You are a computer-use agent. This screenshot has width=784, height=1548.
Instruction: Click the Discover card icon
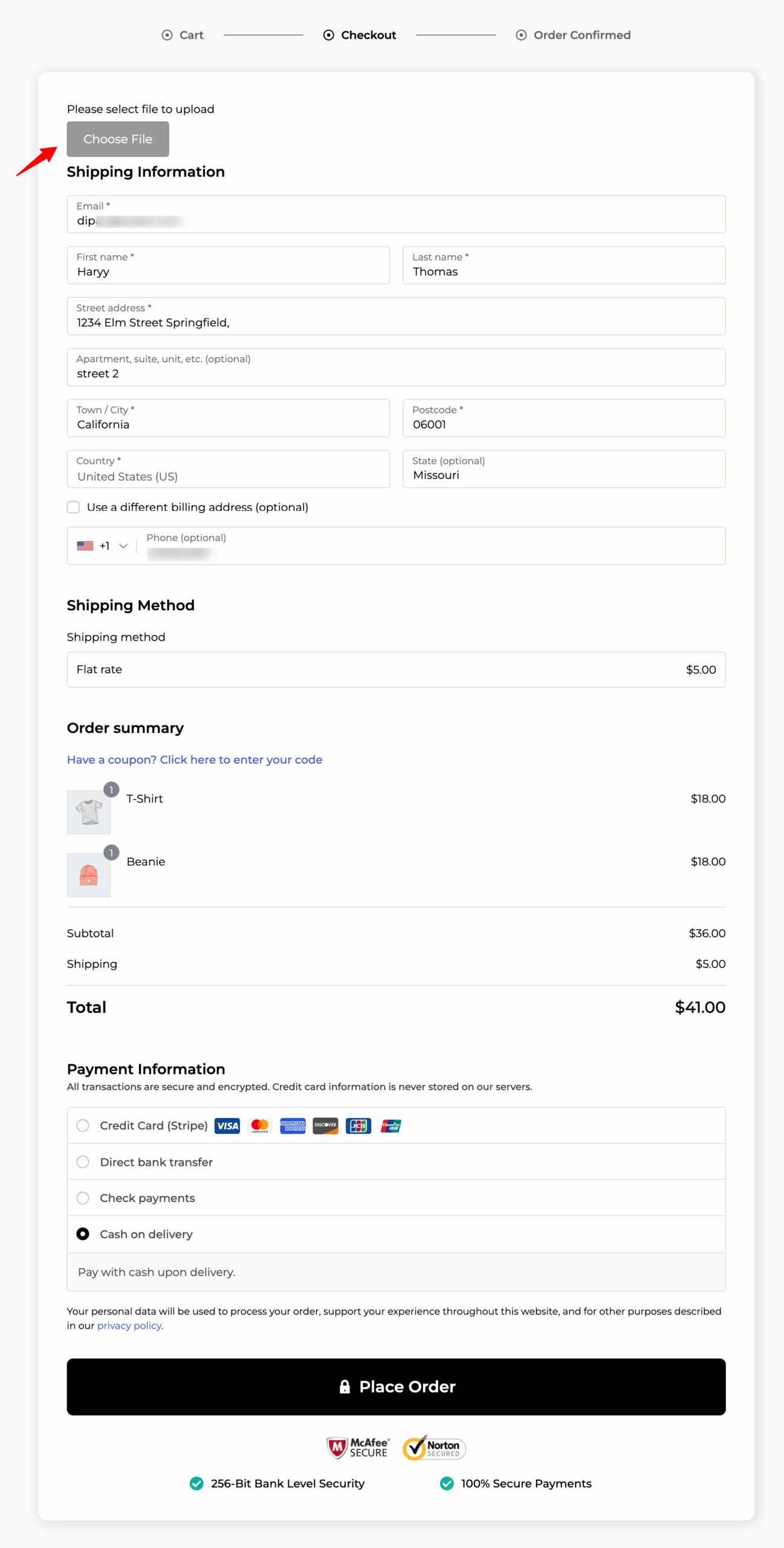(x=325, y=1125)
